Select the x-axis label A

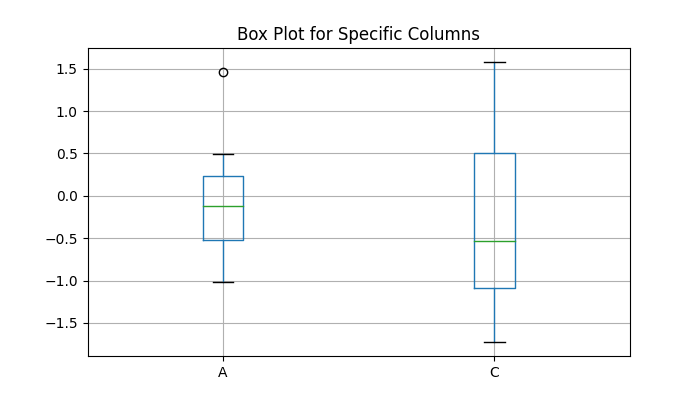(223, 373)
